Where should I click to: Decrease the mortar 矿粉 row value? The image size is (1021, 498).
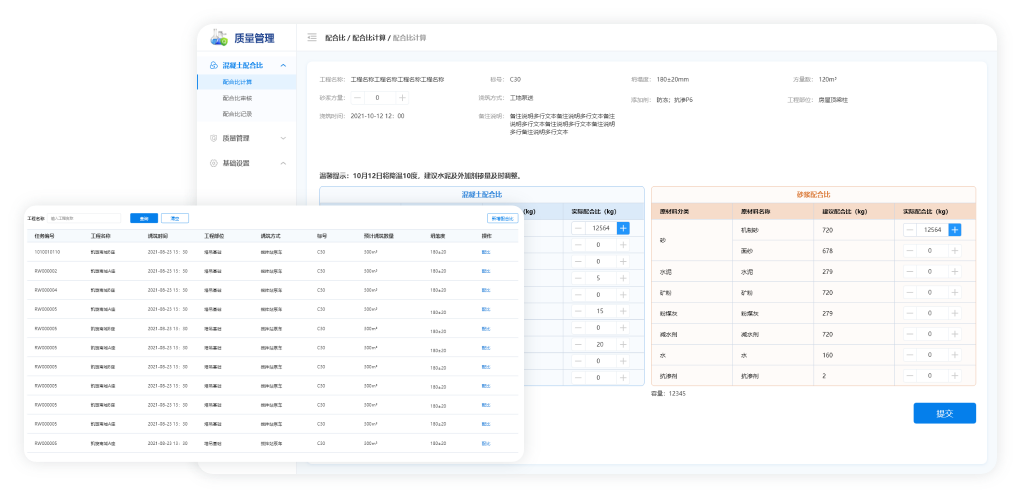910,292
